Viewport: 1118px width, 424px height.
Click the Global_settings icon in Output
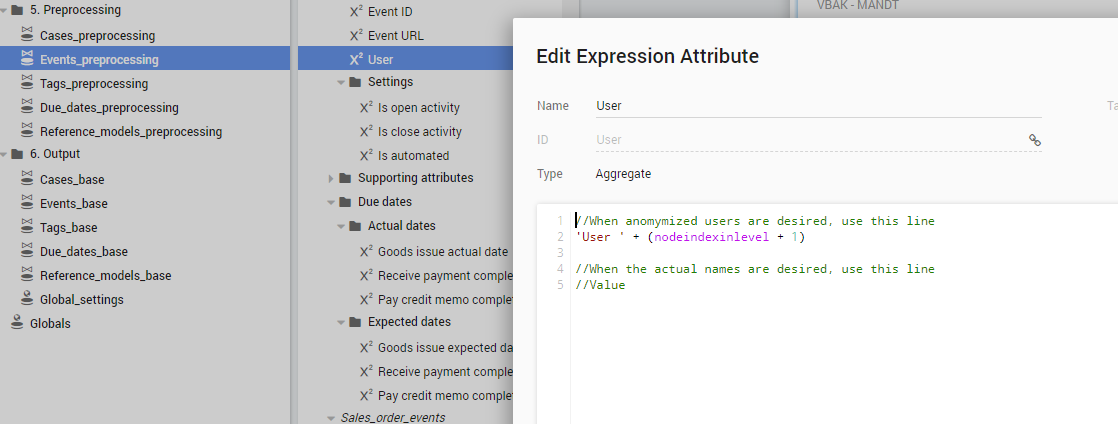pyautogui.click(x=28, y=299)
